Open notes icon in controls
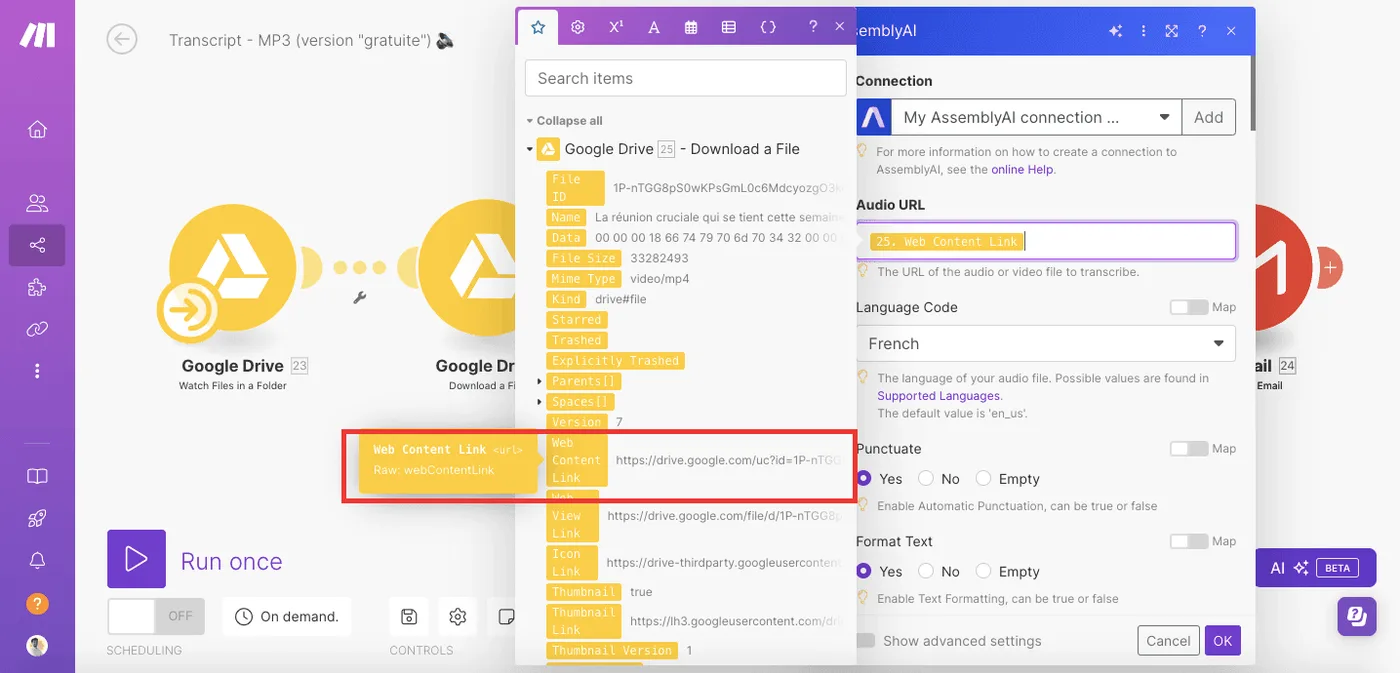The image size is (1400, 673). point(505,617)
